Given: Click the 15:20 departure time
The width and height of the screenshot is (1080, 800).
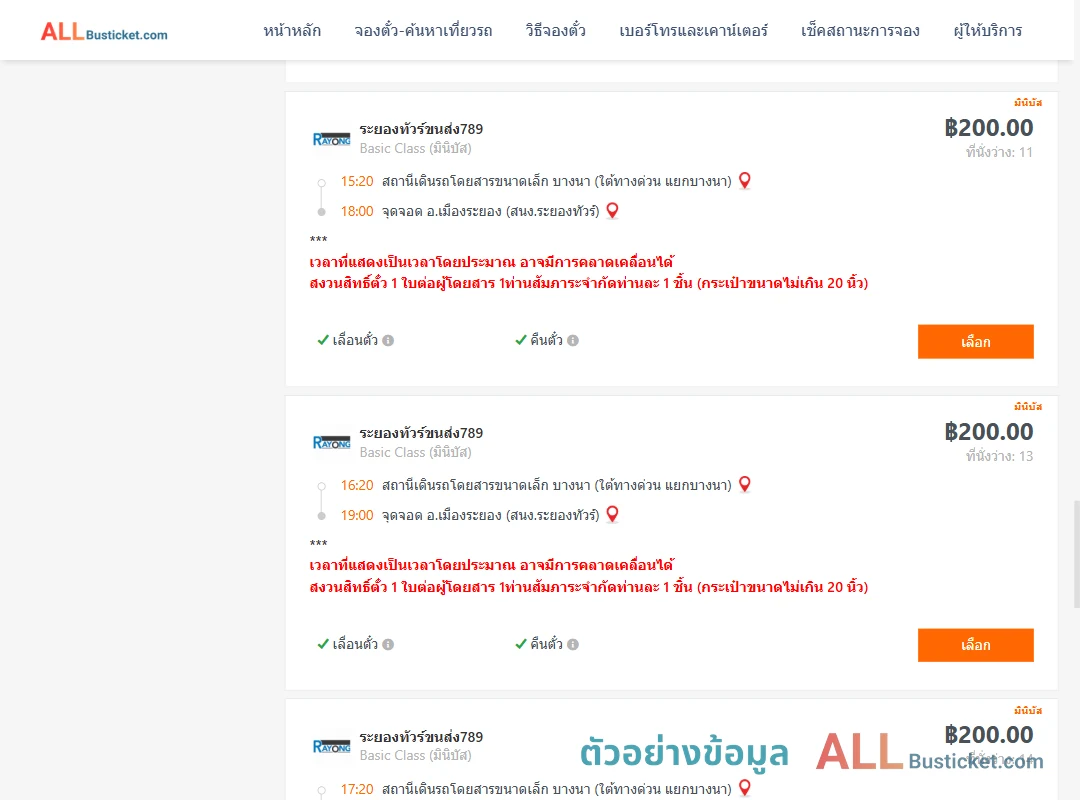Looking at the screenshot, I should coord(357,181).
